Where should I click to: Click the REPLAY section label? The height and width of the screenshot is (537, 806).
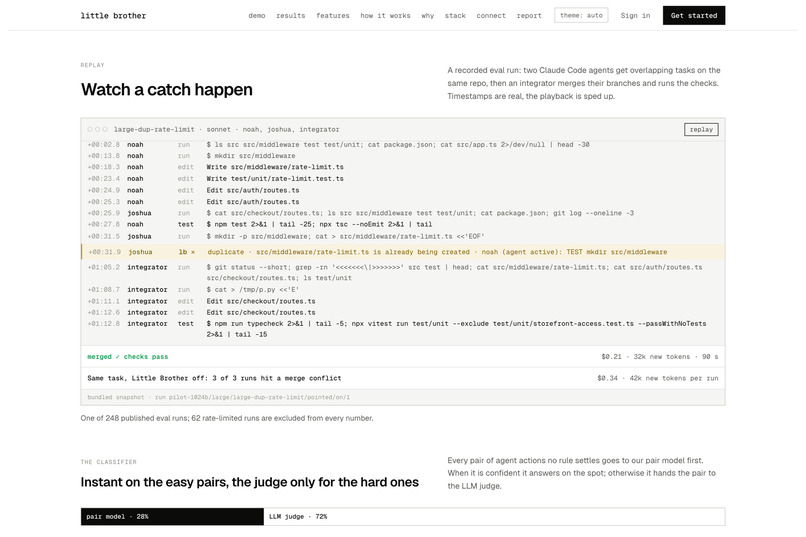(93, 65)
